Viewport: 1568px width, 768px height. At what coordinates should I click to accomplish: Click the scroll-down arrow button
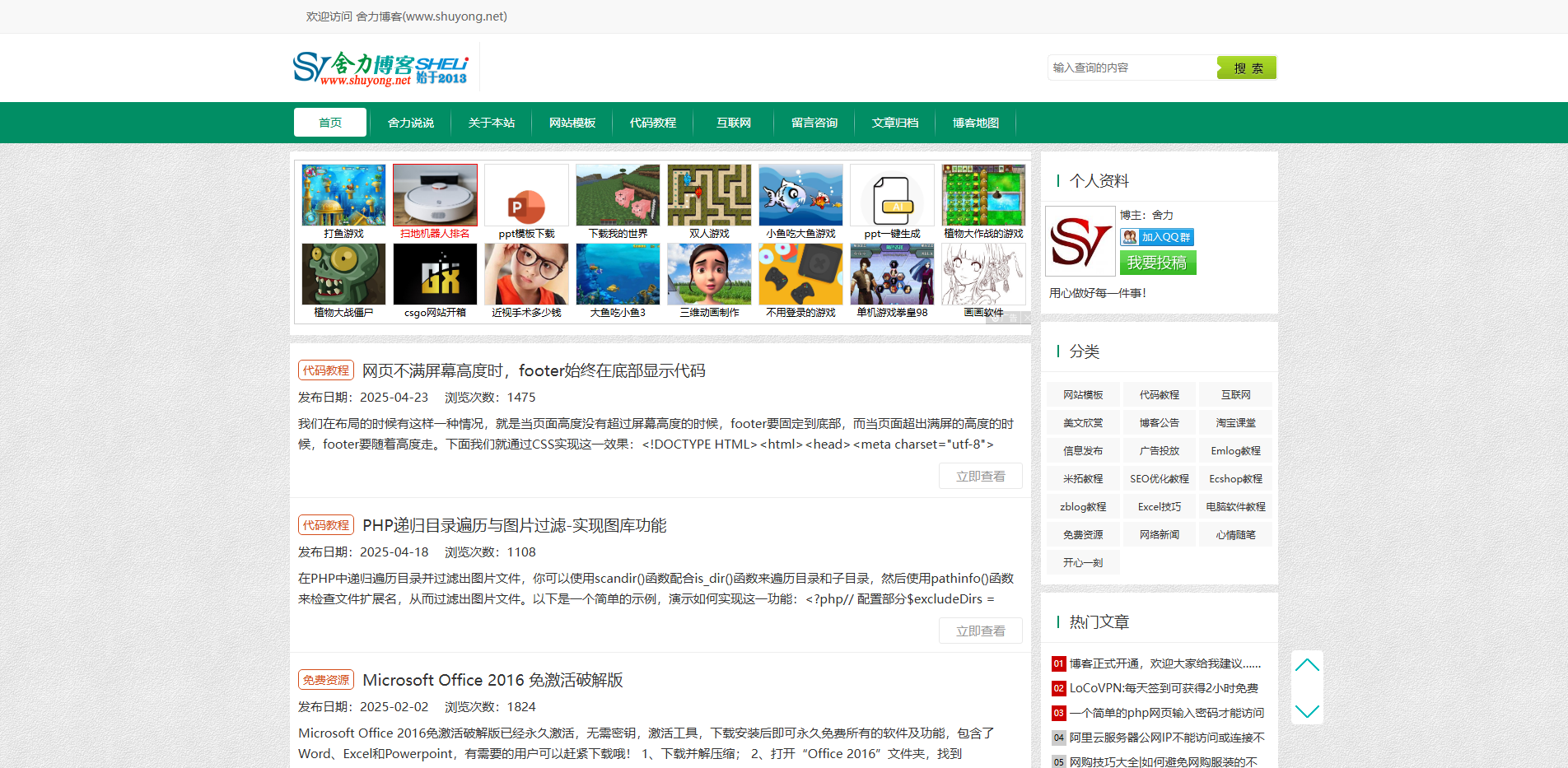pos(1307,713)
